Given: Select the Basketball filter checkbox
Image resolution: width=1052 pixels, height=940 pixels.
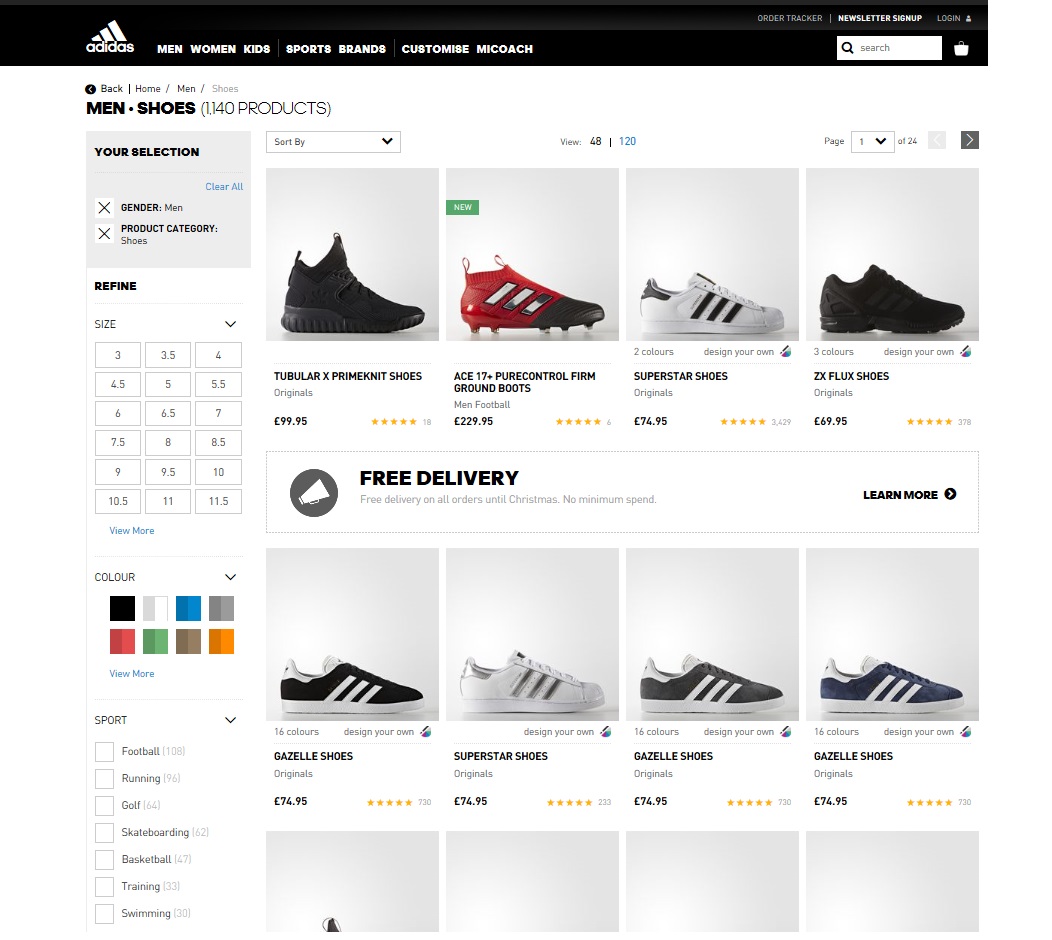Looking at the screenshot, I should point(104,859).
